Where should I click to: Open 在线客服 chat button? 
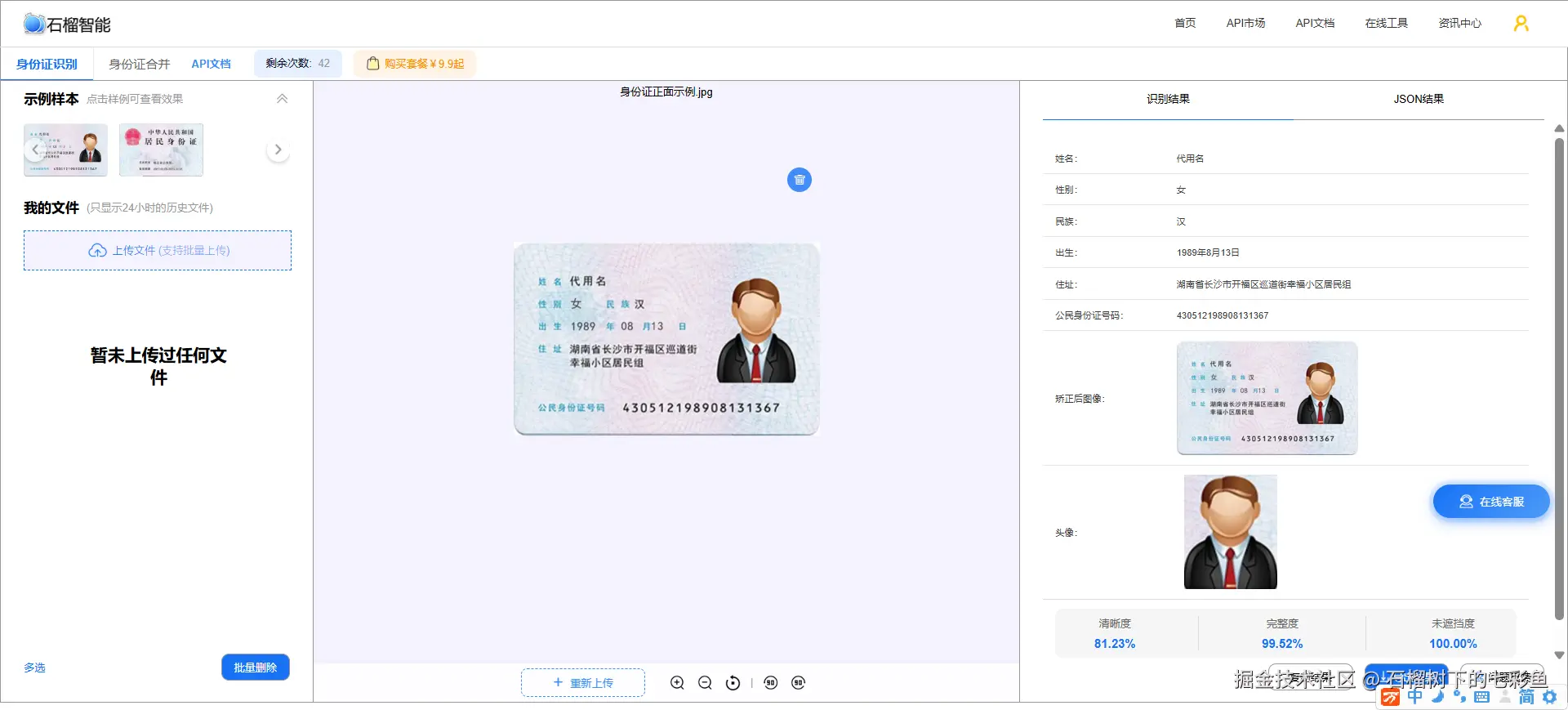[x=1491, y=502]
